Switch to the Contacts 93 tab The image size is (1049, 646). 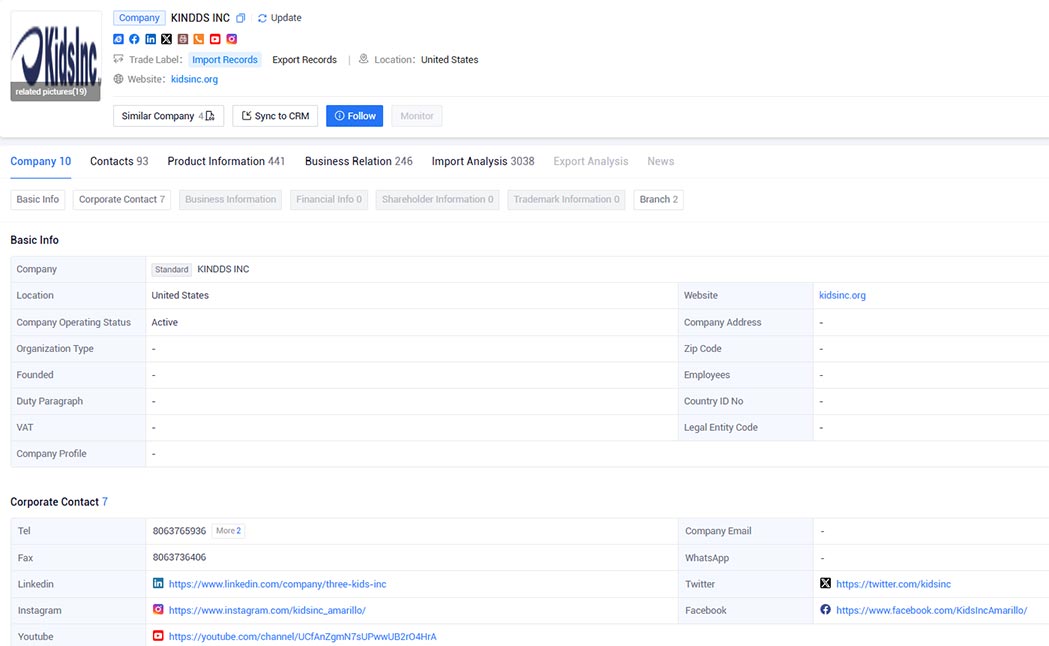[x=119, y=161]
